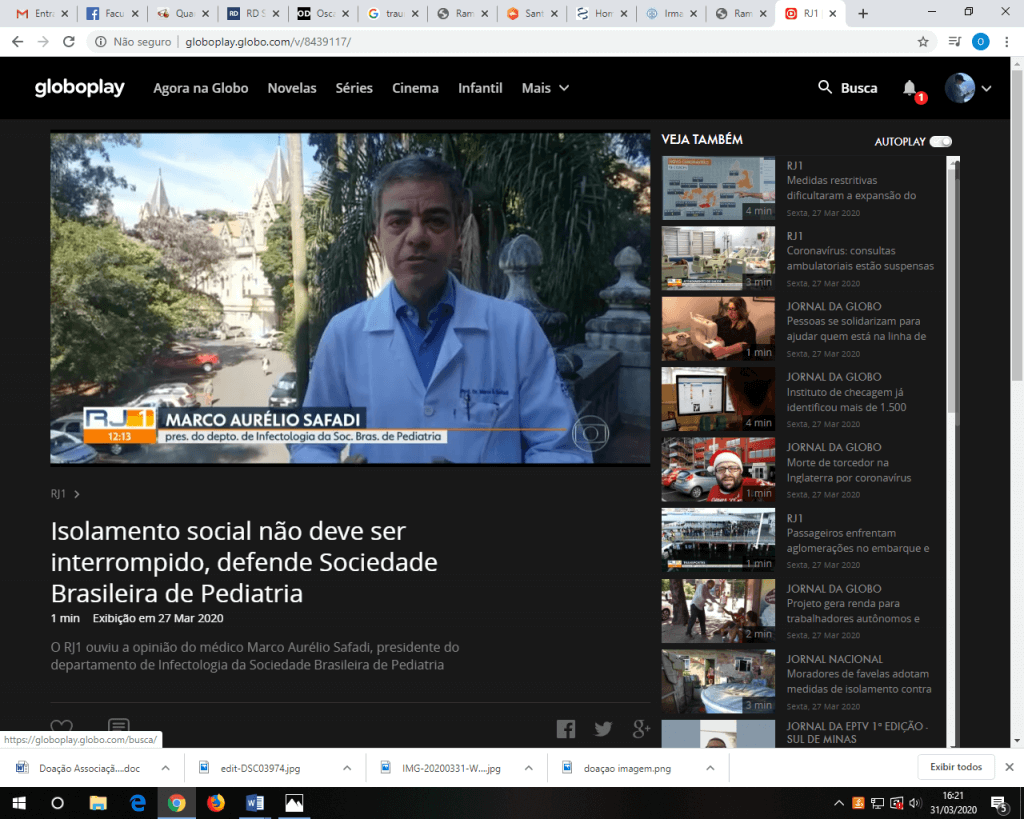This screenshot has height=819, width=1024.
Task: Expand the Mais menu dropdown
Action: (x=545, y=88)
